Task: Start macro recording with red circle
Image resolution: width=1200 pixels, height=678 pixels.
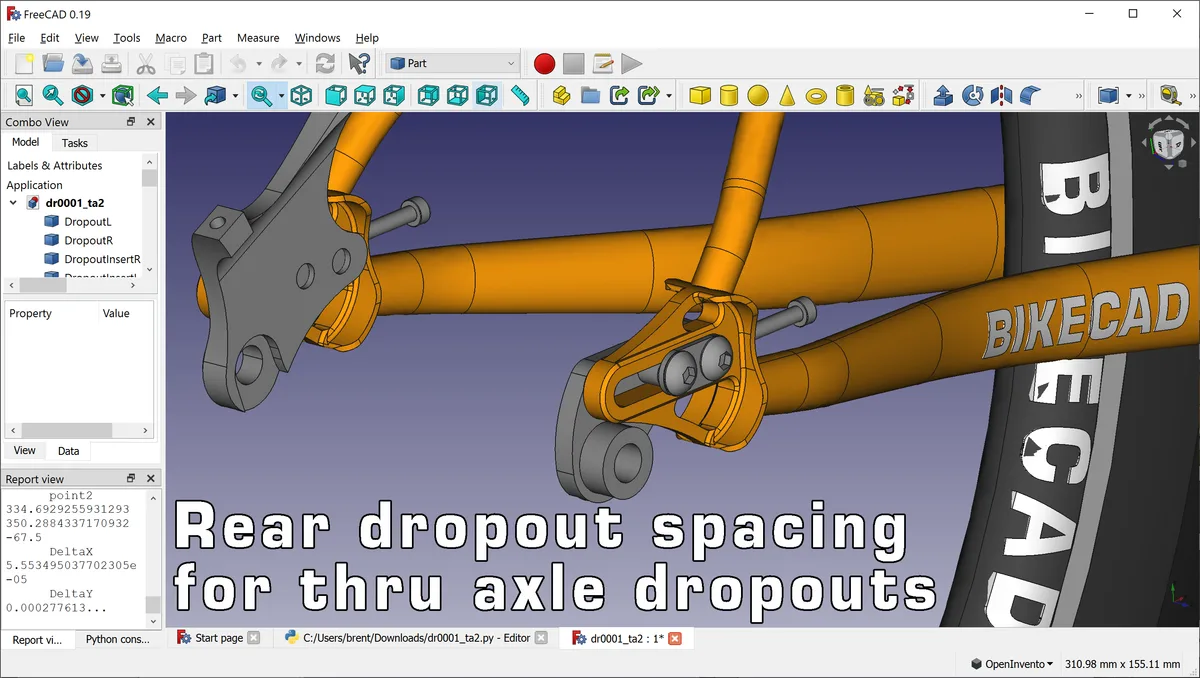Action: pos(544,64)
